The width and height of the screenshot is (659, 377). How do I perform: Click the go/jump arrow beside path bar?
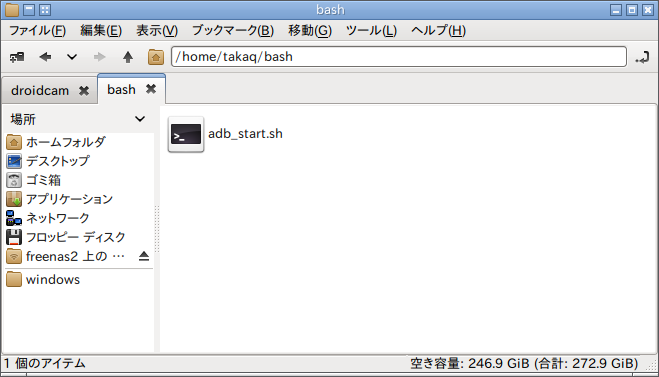pos(642,57)
